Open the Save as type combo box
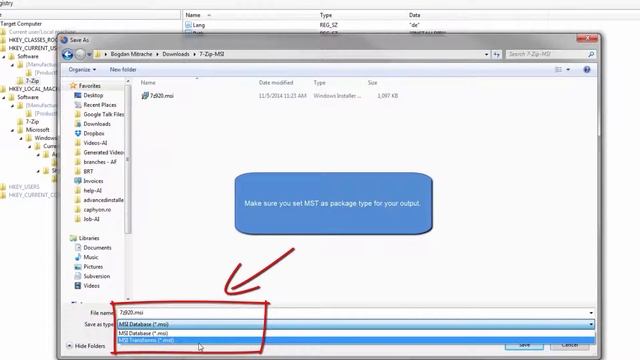The height and width of the screenshot is (360, 640). pyautogui.click(x=356, y=324)
